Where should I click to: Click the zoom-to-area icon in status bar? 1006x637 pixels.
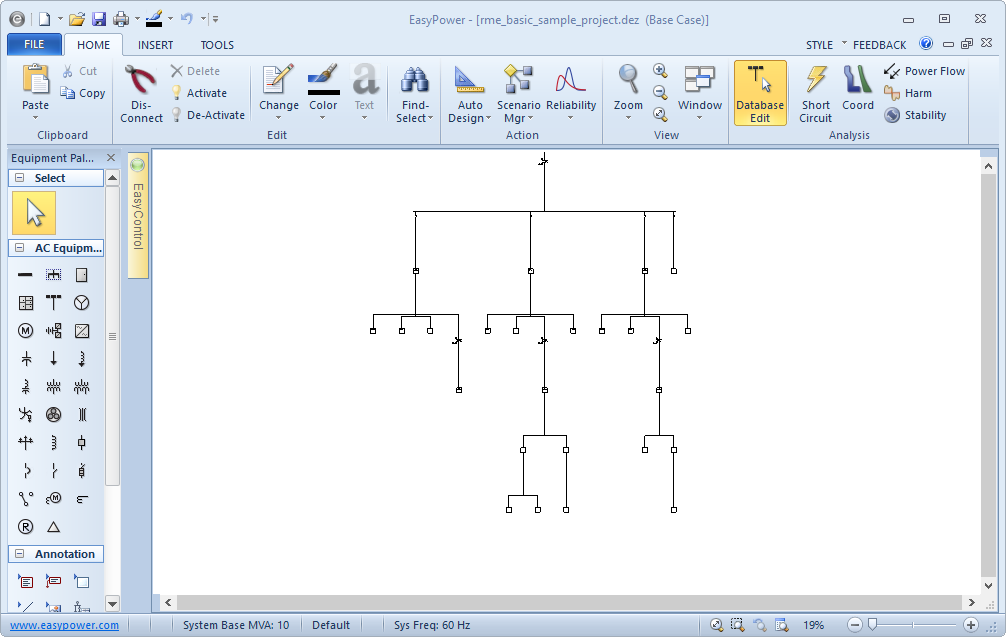tap(737, 625)
